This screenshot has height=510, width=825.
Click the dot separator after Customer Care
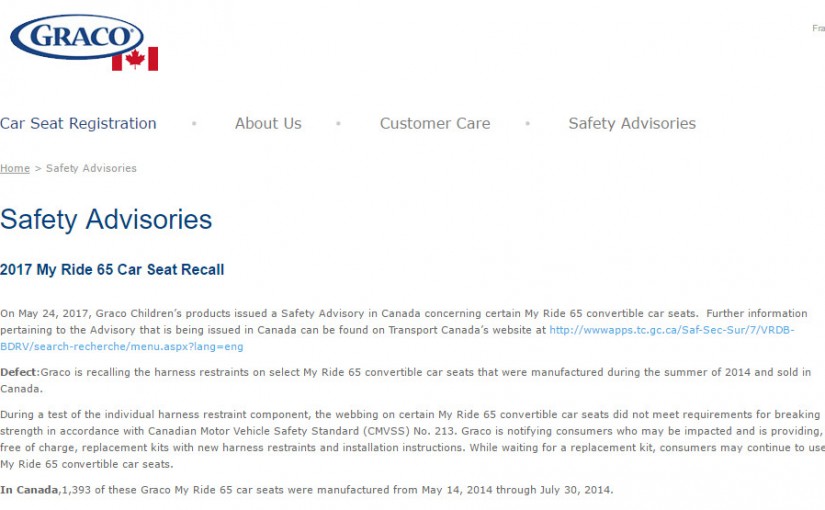coord(528,124)
